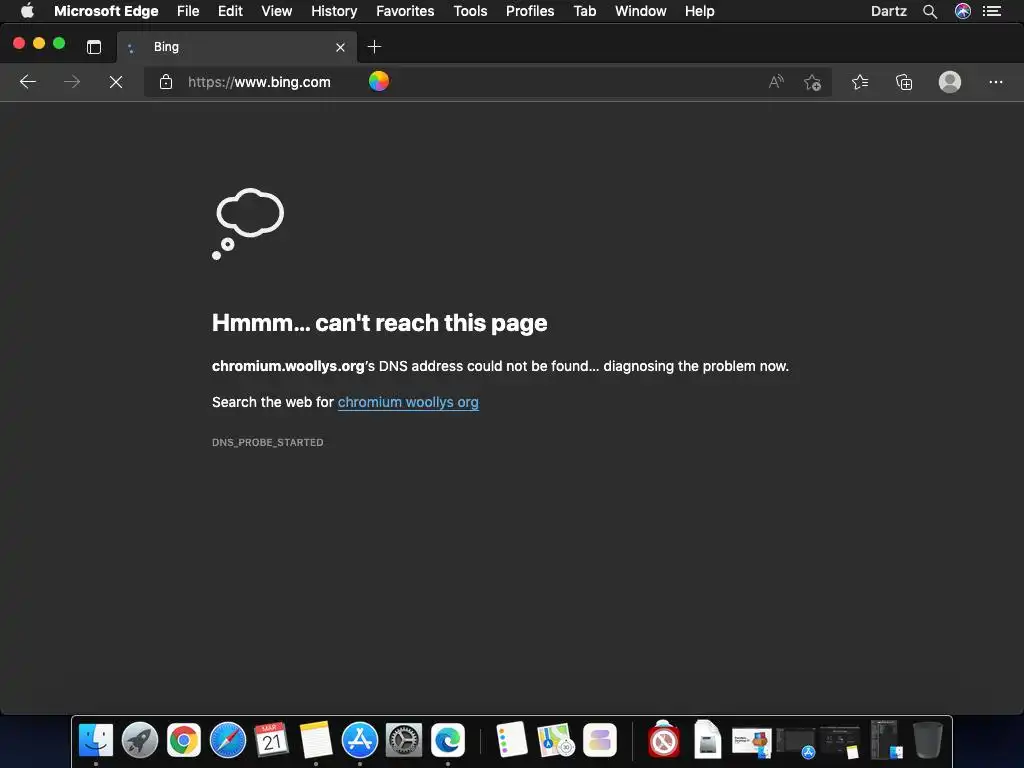Open Calendar showing MAR 21 in Dock
1024x768 pixels.
coord(272,740)
